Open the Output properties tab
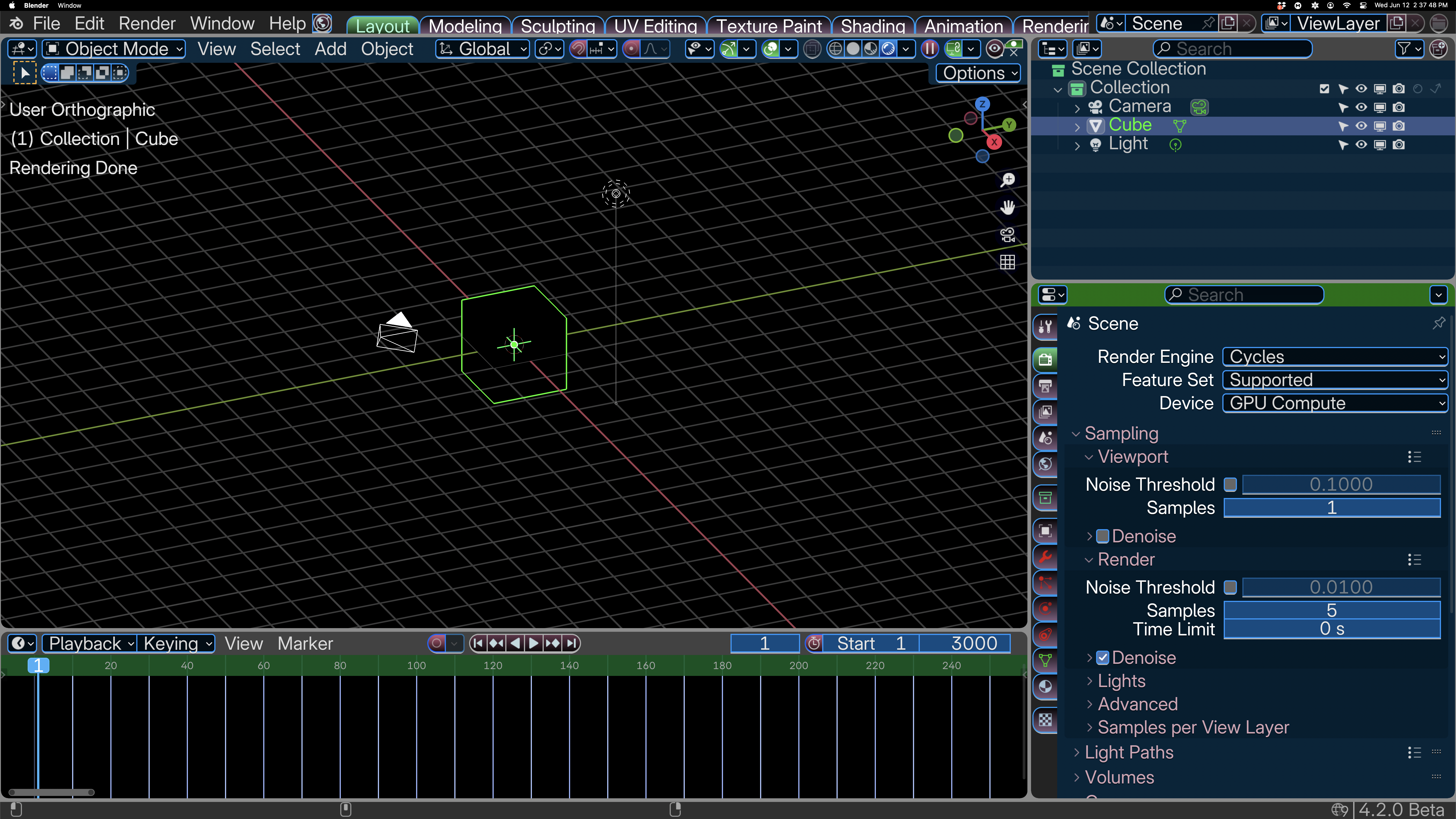The width and height of the screenshot is (1456, 819). (1045, 386)
